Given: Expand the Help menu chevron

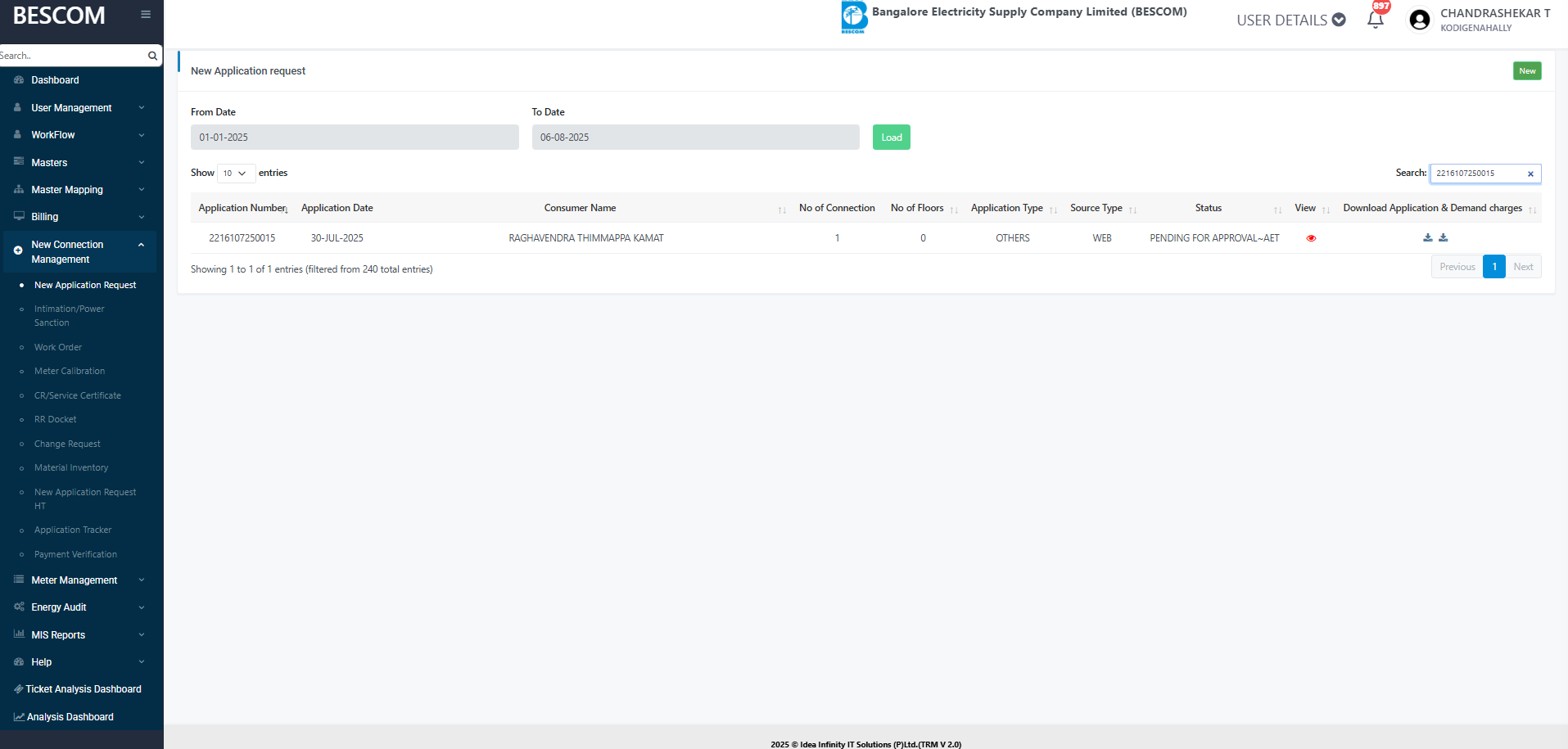Looking at the screenshot, I should click(142, 662).
